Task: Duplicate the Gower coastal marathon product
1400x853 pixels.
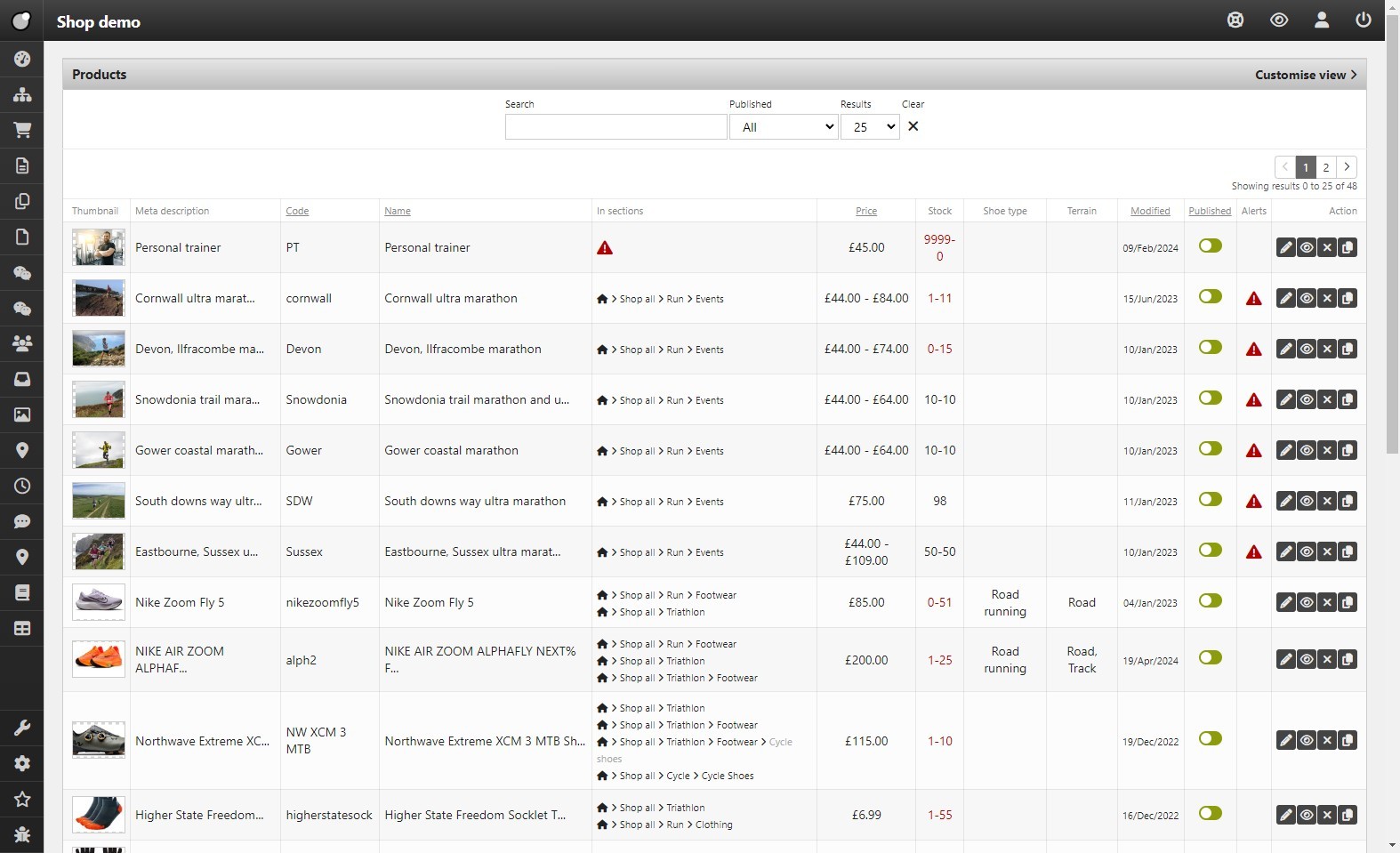Action: point(1348,450)
